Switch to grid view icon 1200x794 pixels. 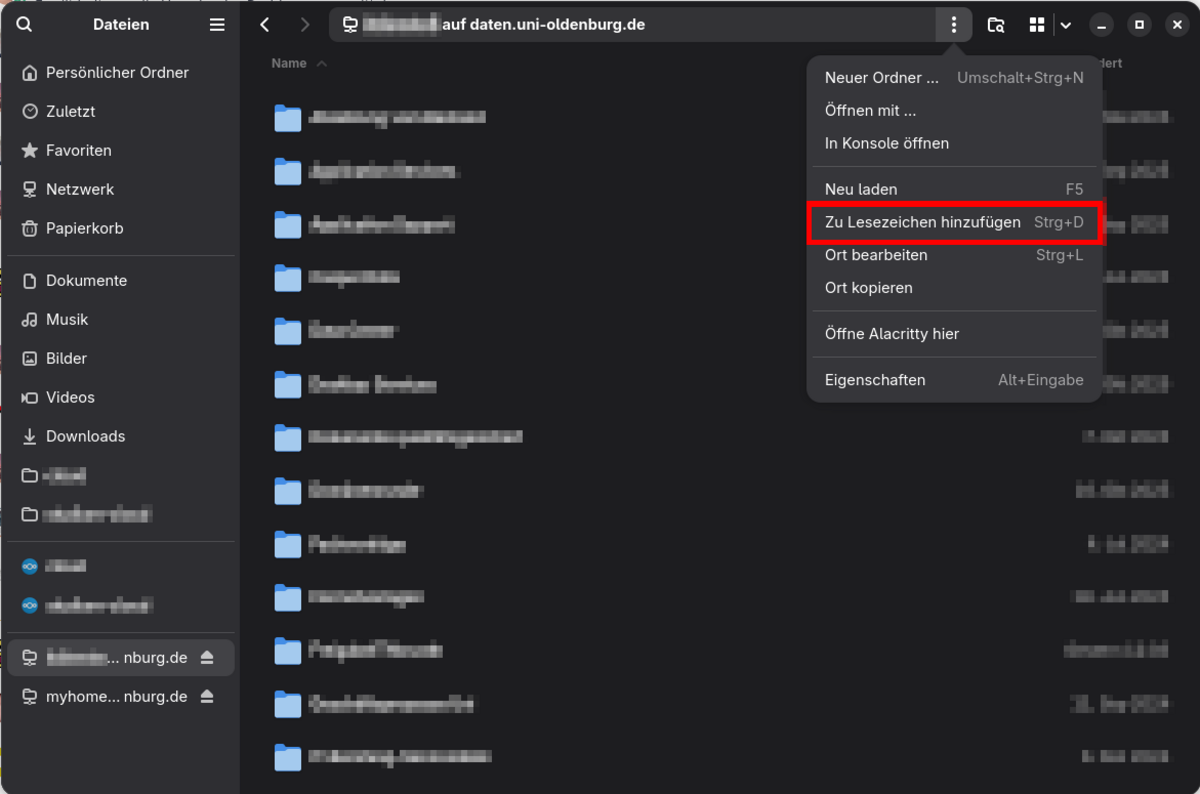coord(1037,25)
